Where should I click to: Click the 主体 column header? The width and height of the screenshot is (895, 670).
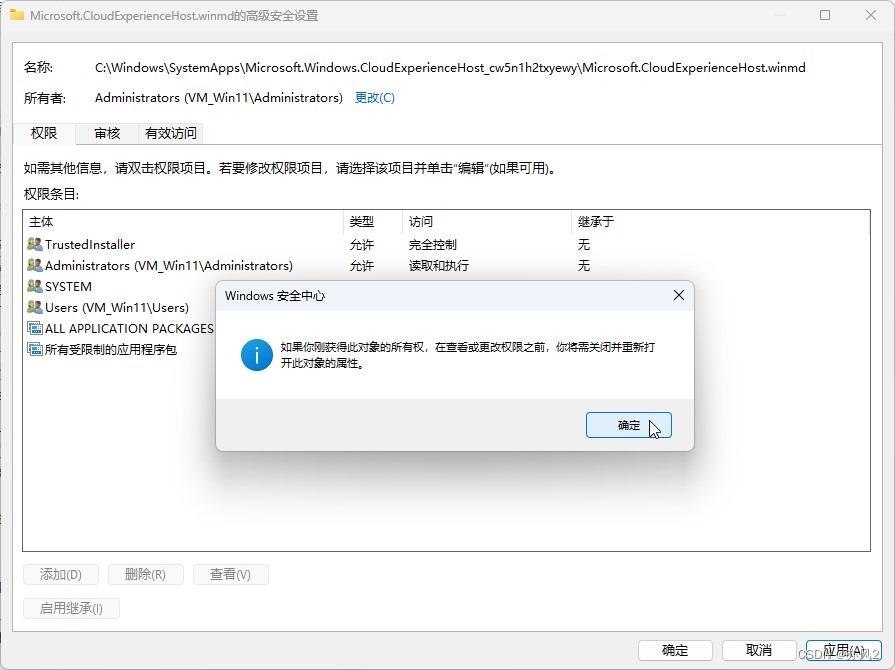click(183, 221)
